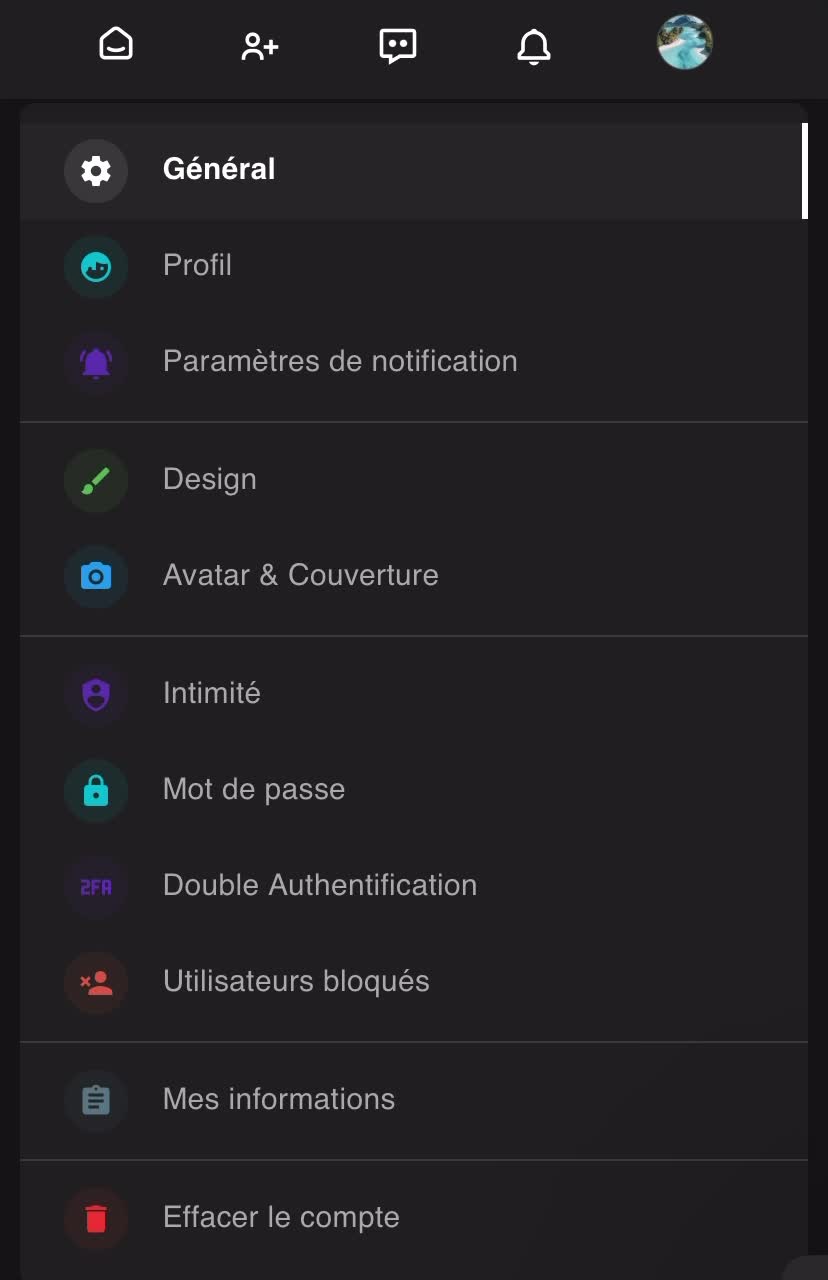
Task: Click the teal padlock password icon
Action: 96,791
